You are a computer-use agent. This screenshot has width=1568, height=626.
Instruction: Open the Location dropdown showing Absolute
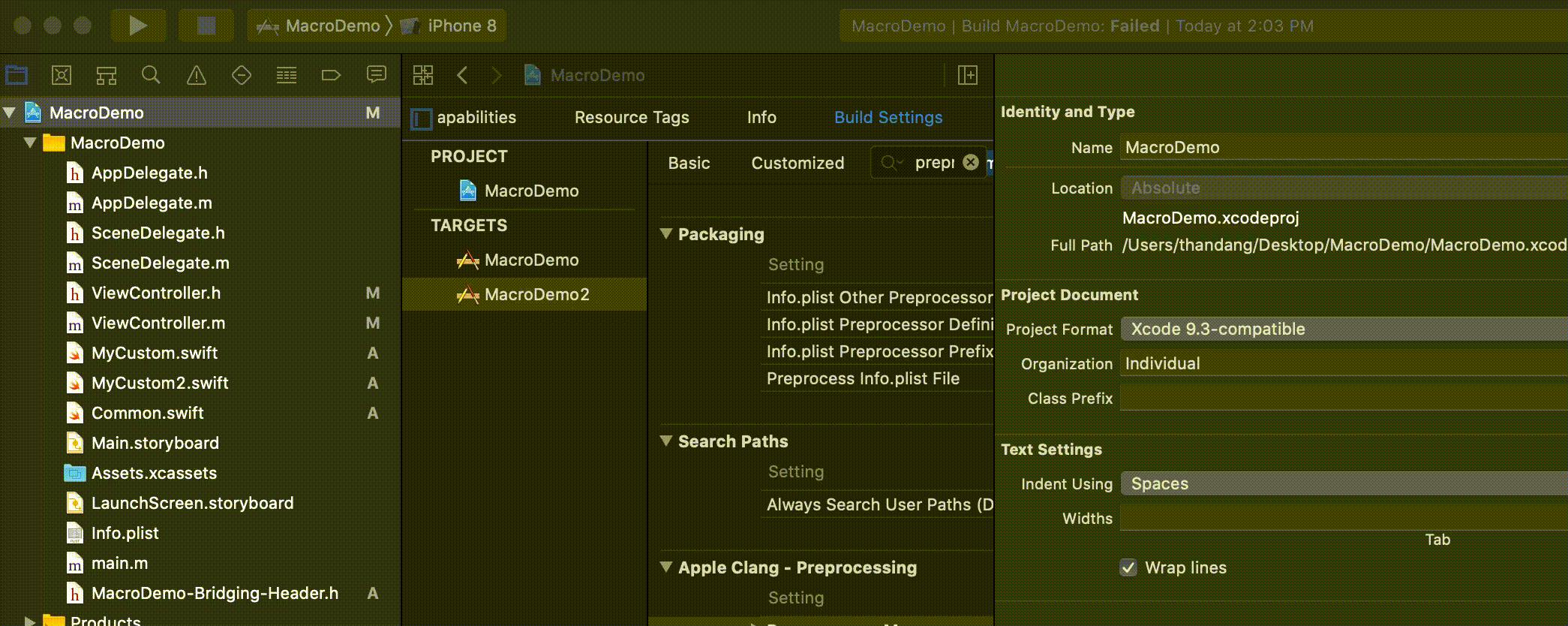point(1344,188)
